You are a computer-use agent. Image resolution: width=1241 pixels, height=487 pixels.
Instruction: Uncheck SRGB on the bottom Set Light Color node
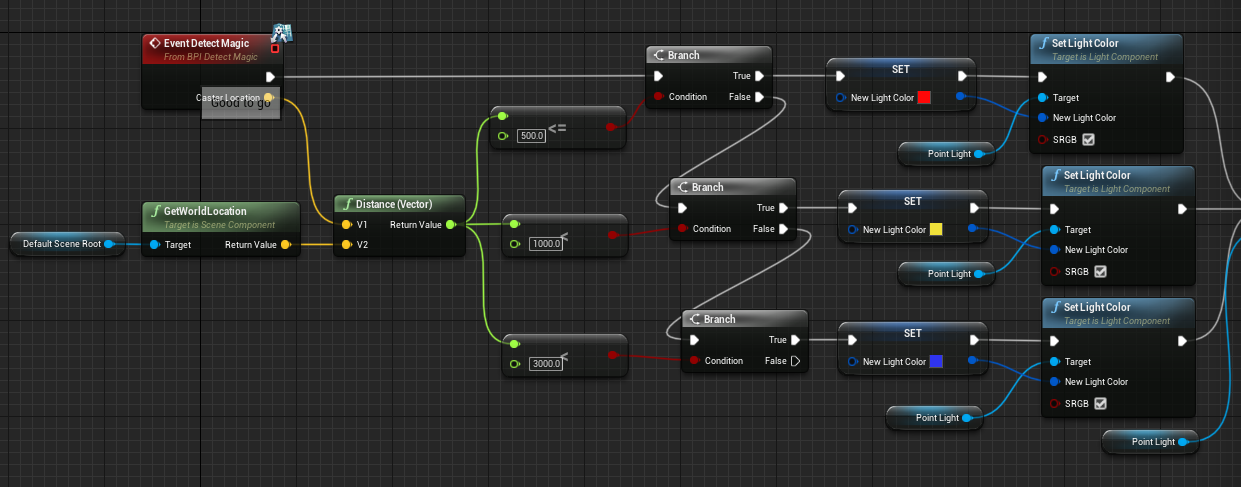1101,403
